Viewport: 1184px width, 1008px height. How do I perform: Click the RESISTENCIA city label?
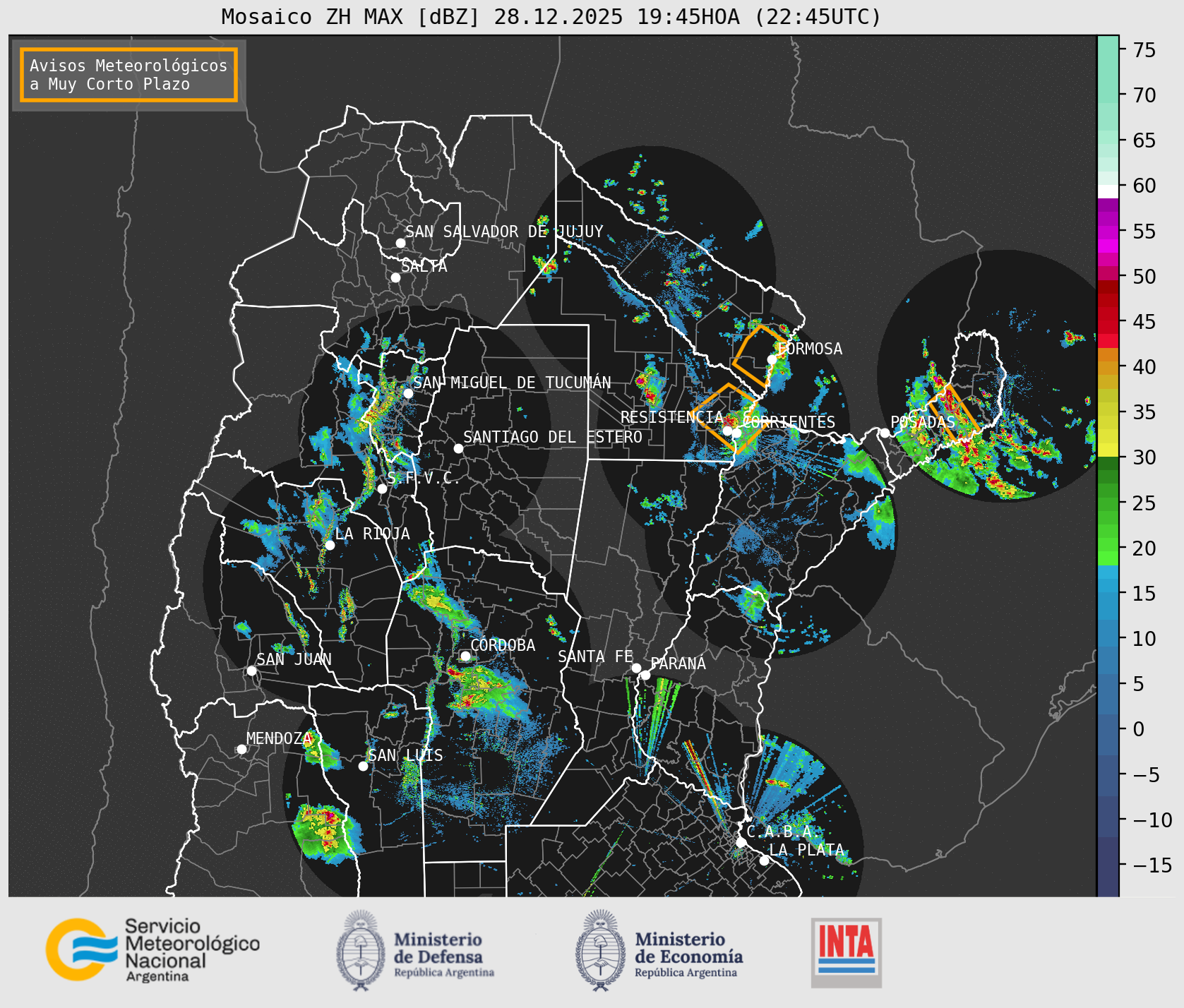[672, 417]
